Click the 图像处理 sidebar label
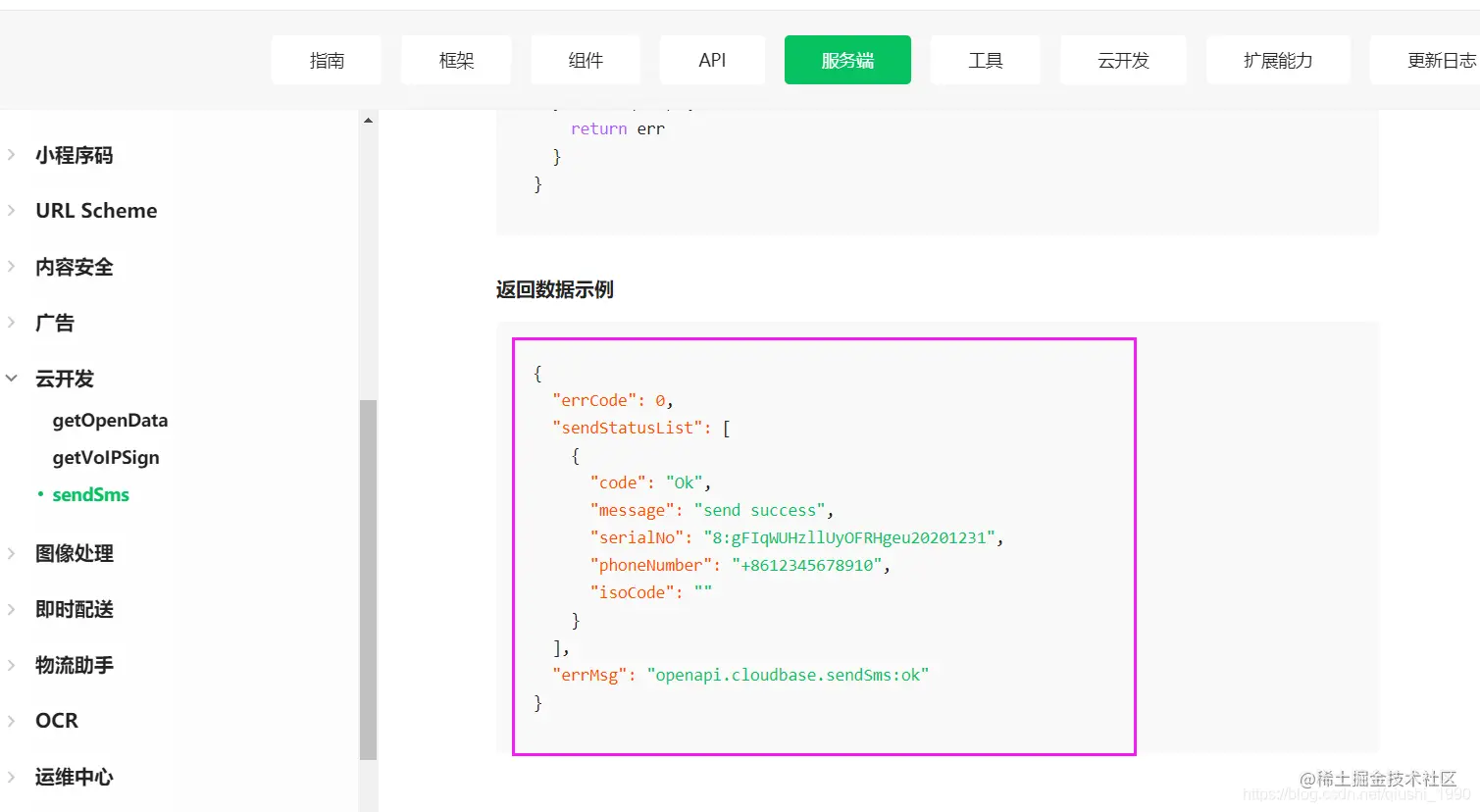The width and height of the screenshot is (1480, 812). coord(75,553)
